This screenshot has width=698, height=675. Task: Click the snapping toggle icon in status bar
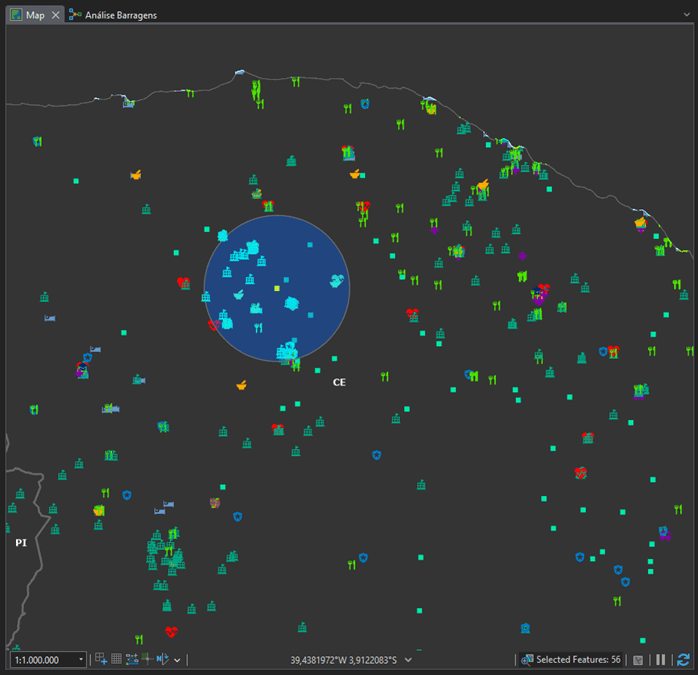(x=101, y=660)
